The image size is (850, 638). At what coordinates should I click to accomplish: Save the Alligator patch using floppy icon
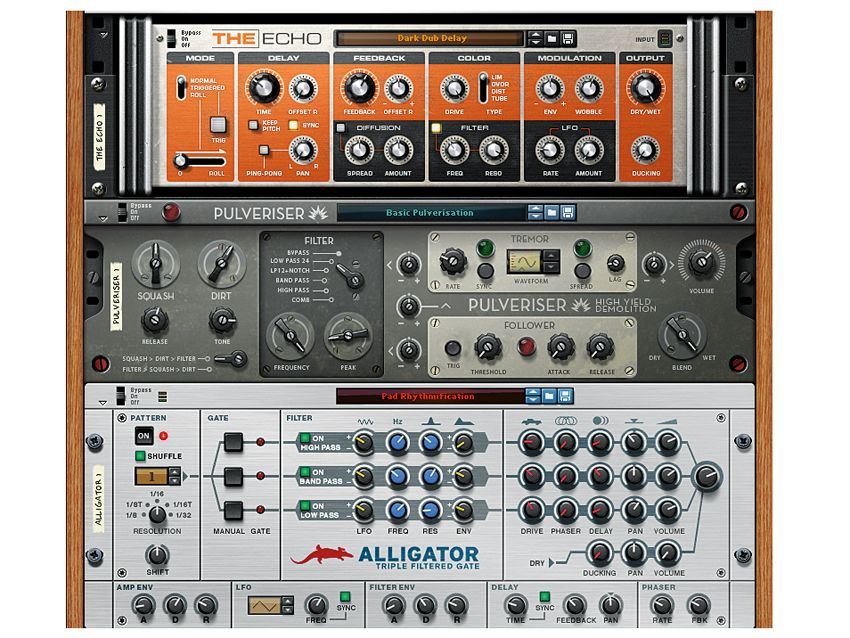coord(565,396)
